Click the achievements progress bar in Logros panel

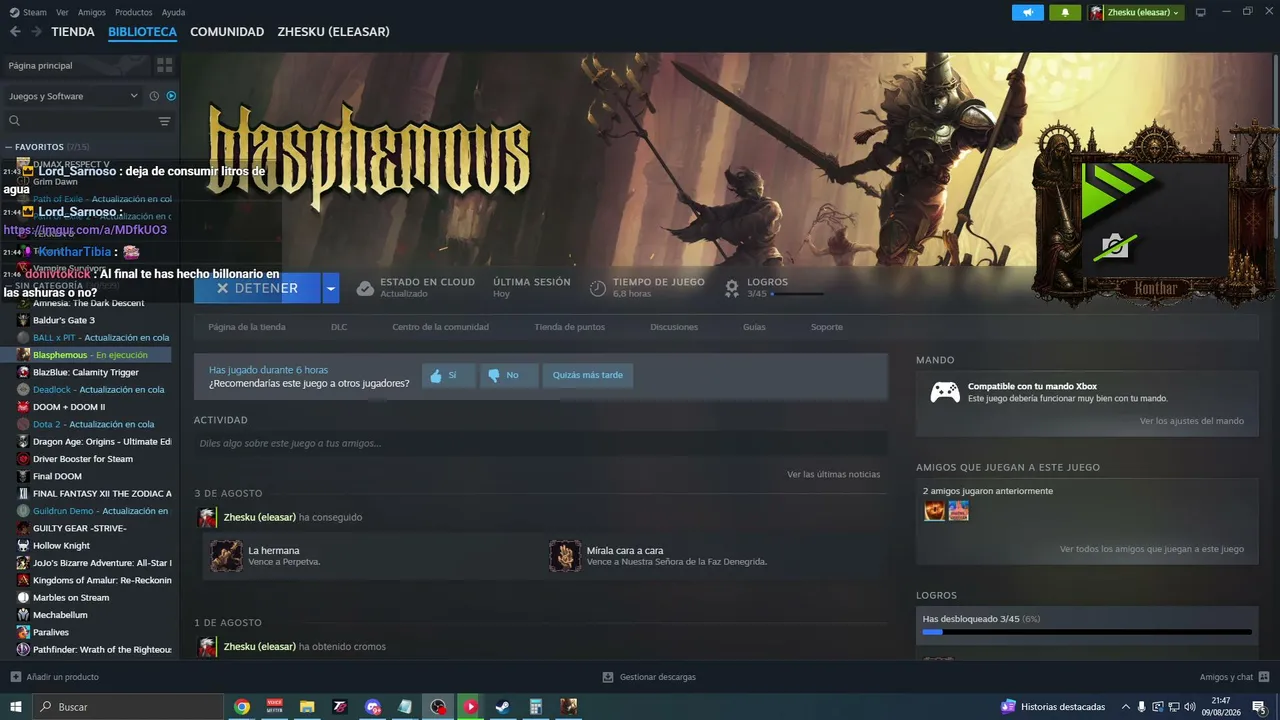click(x=1087, y=632)
